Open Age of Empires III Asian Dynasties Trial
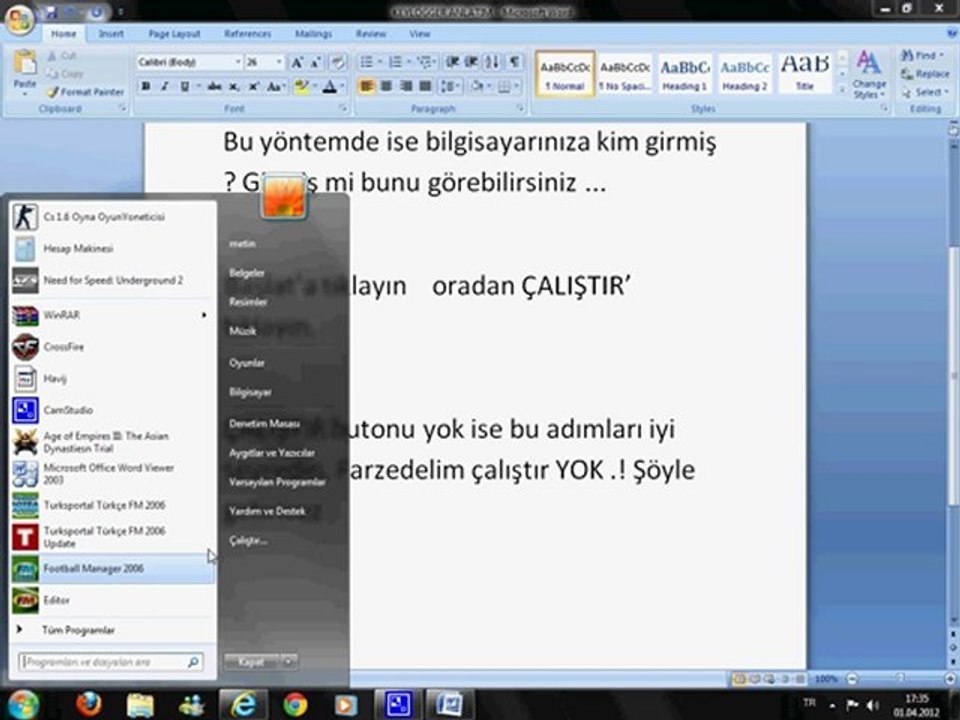 coord(113,442)
